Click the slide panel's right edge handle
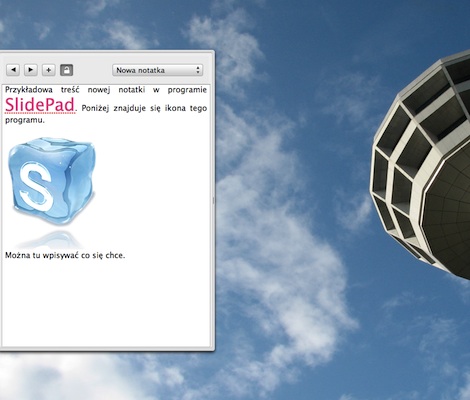The width and height of the screenshot is (470, 400). [213, 200]
